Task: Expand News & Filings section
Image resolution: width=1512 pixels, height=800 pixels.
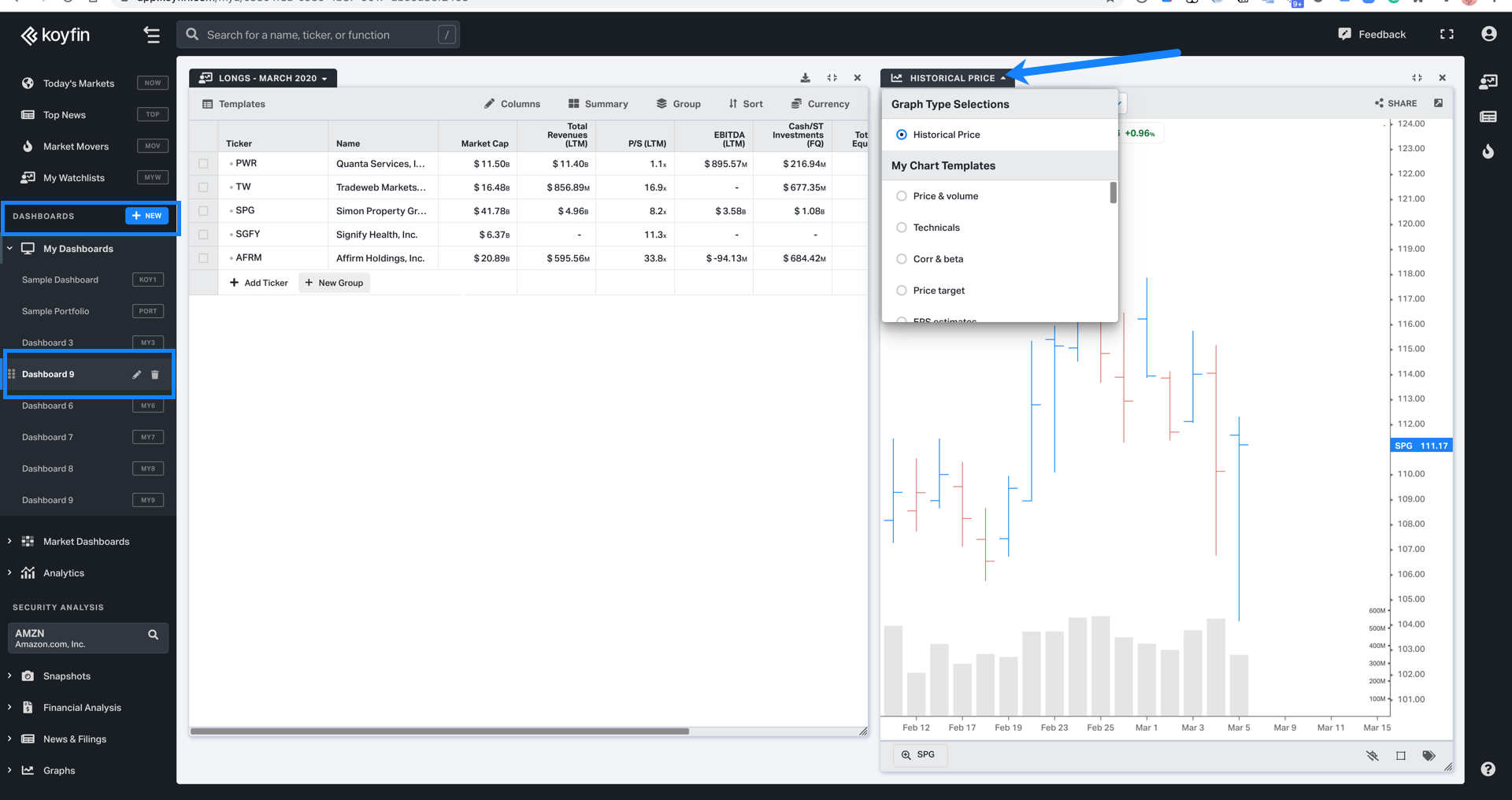Action: coord(9,739)
